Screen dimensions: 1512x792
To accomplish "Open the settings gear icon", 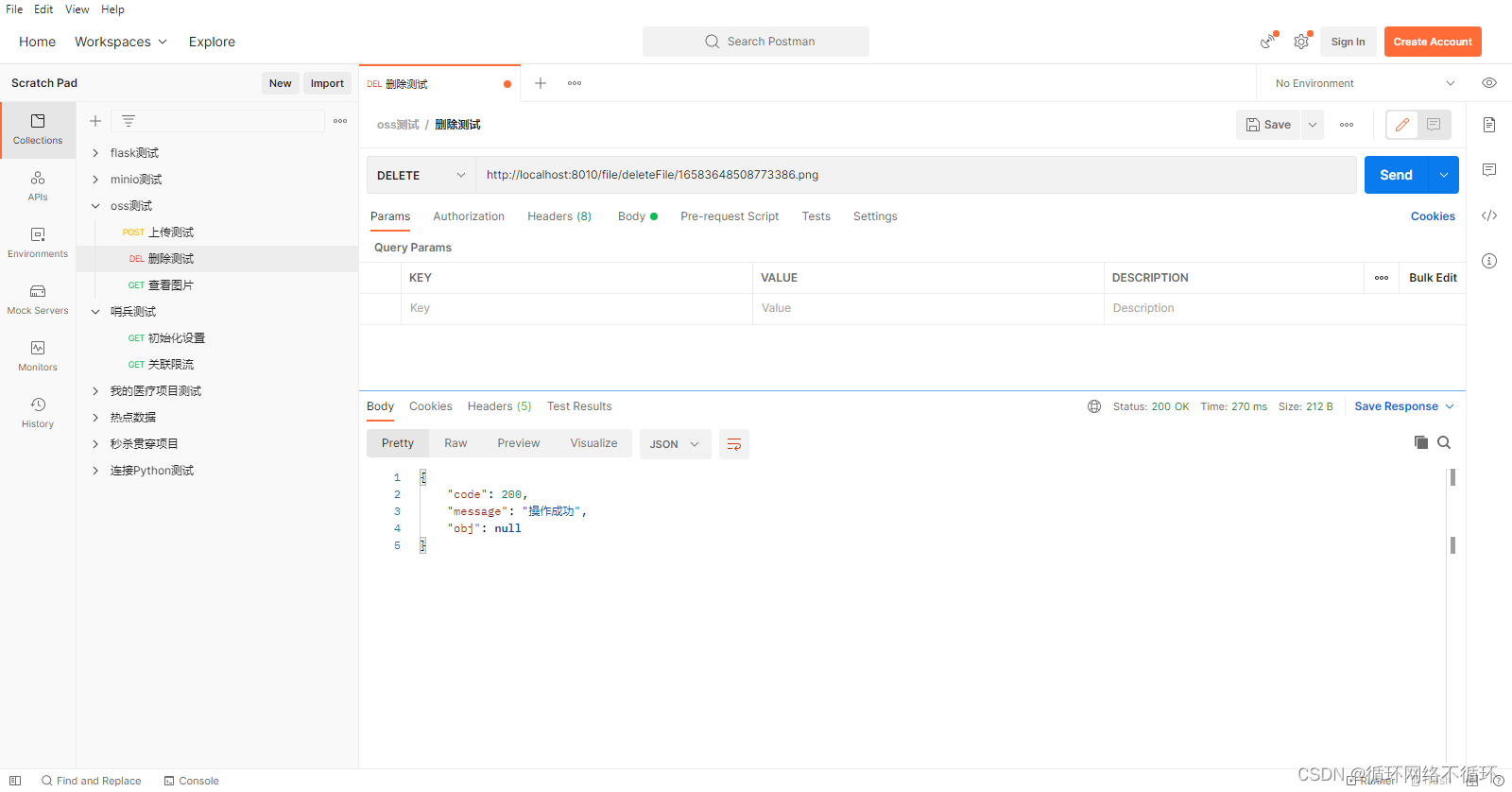I will pos(1301,42).
